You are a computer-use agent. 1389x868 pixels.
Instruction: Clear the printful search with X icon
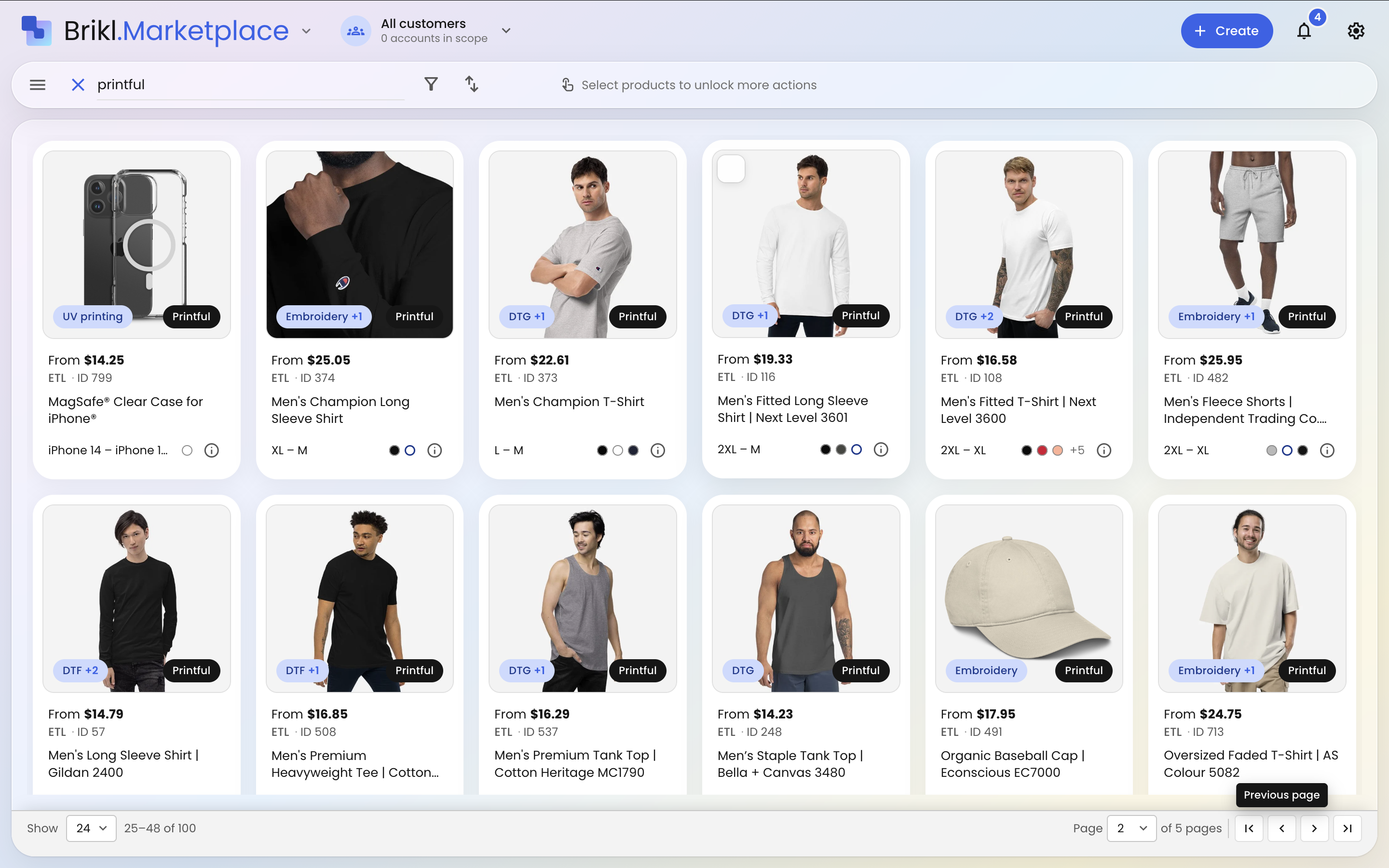(78, 85)
